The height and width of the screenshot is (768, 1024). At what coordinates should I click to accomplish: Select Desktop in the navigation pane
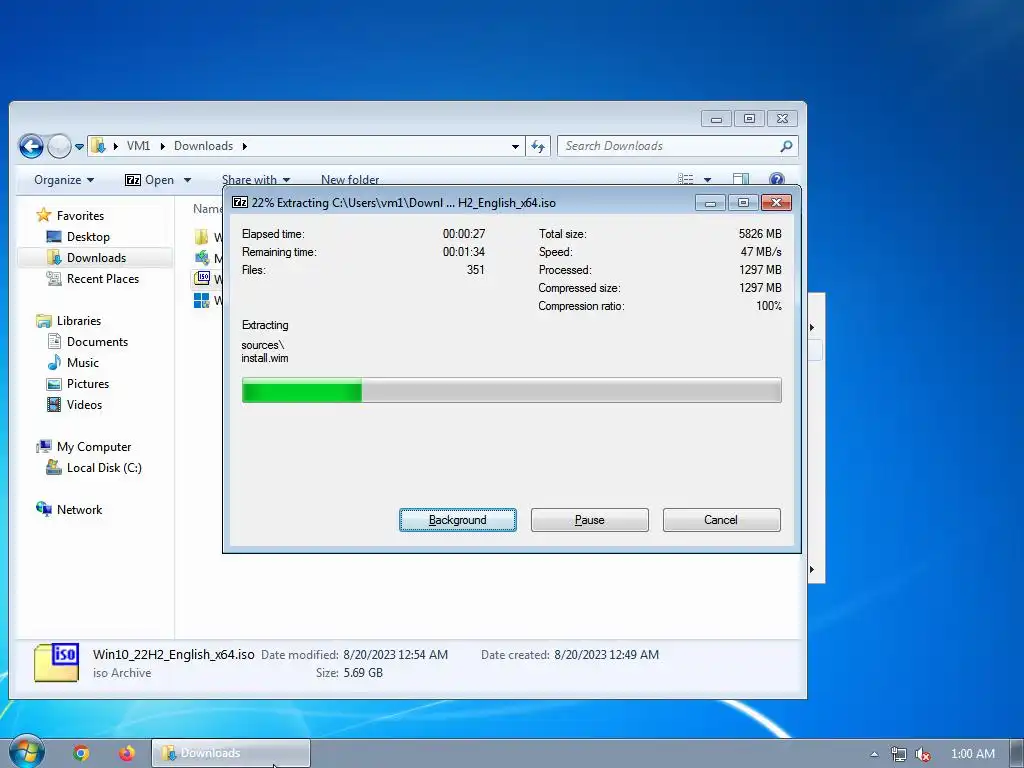coord(88,236)
